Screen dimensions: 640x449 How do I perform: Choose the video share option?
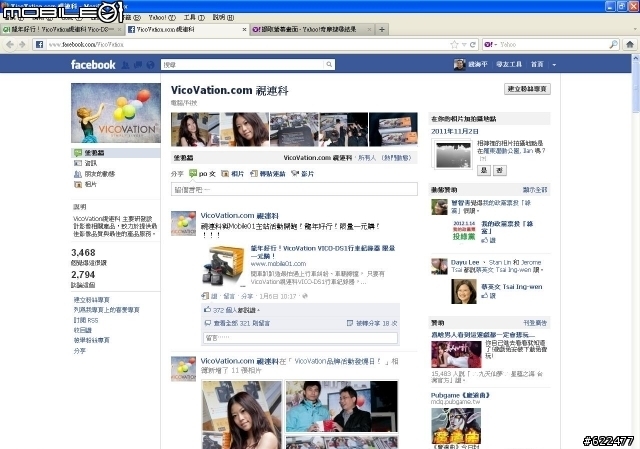(302, 173)
